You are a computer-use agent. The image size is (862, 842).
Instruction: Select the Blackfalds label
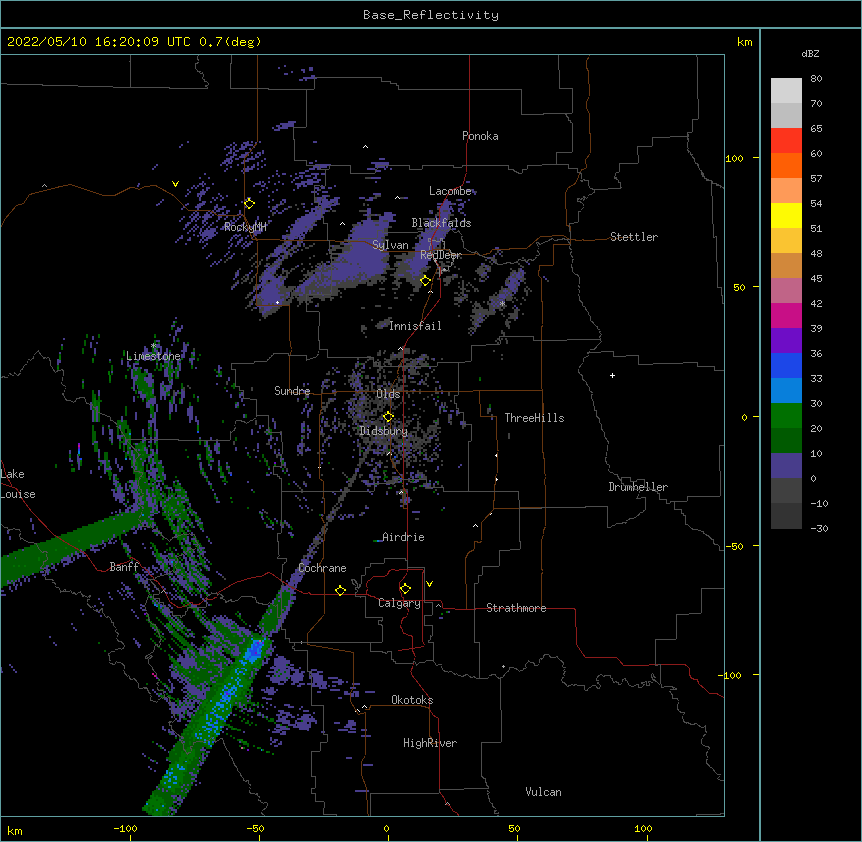(441, 223)
